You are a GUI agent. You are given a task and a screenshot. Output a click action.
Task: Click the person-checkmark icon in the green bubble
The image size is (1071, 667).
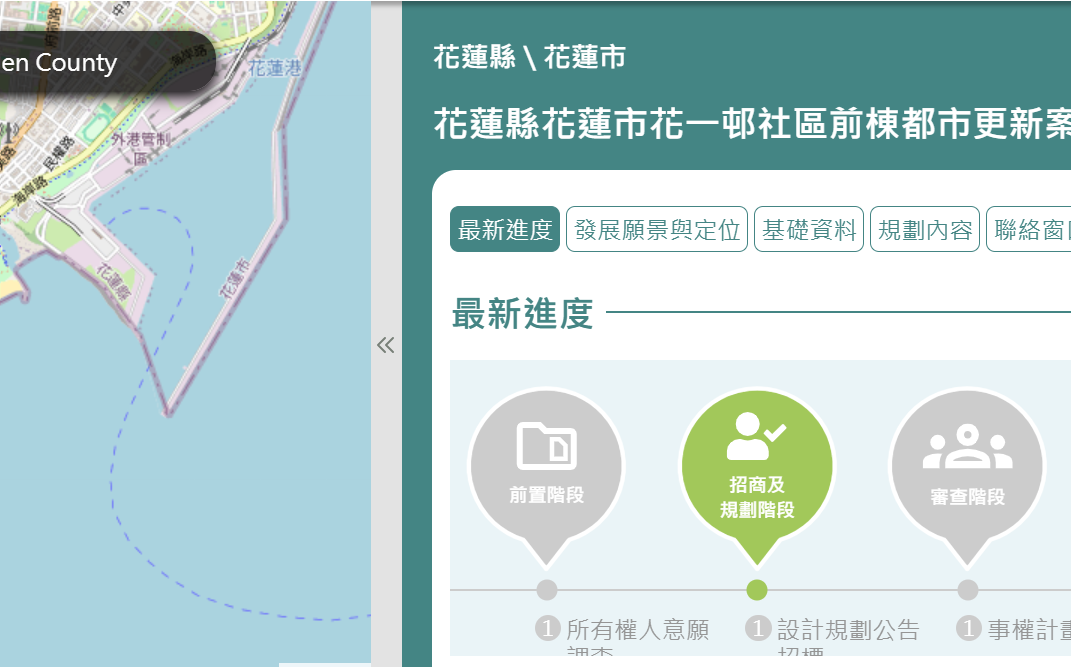point(756,435)
